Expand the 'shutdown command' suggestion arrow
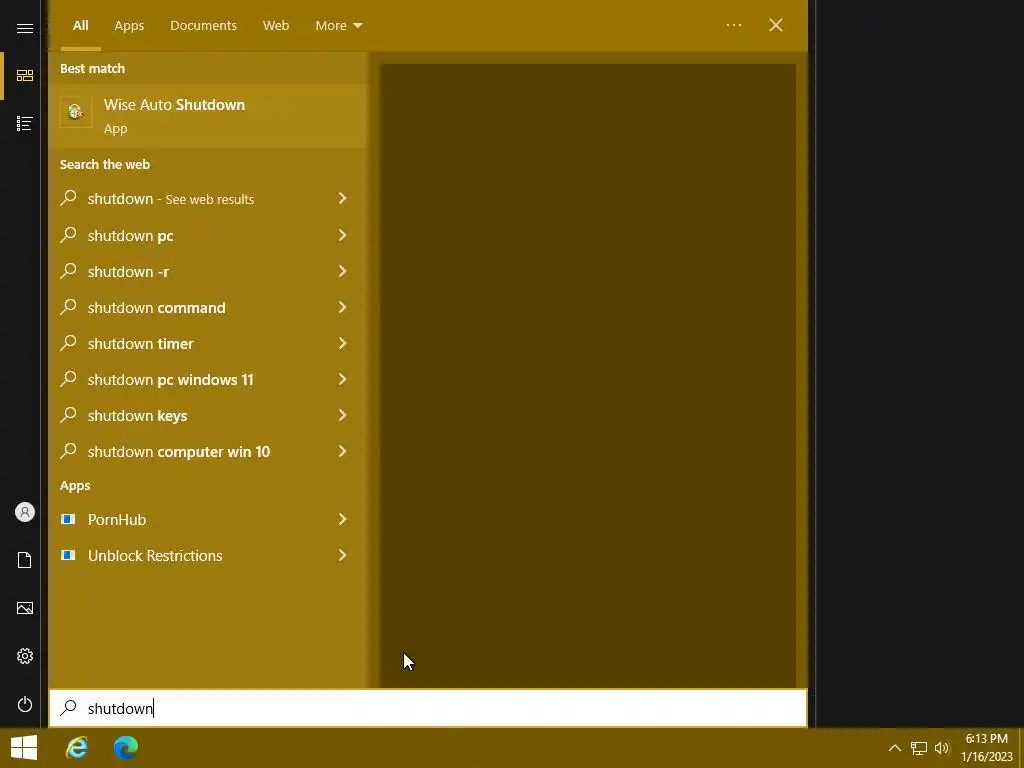 [x=342, y=307]
